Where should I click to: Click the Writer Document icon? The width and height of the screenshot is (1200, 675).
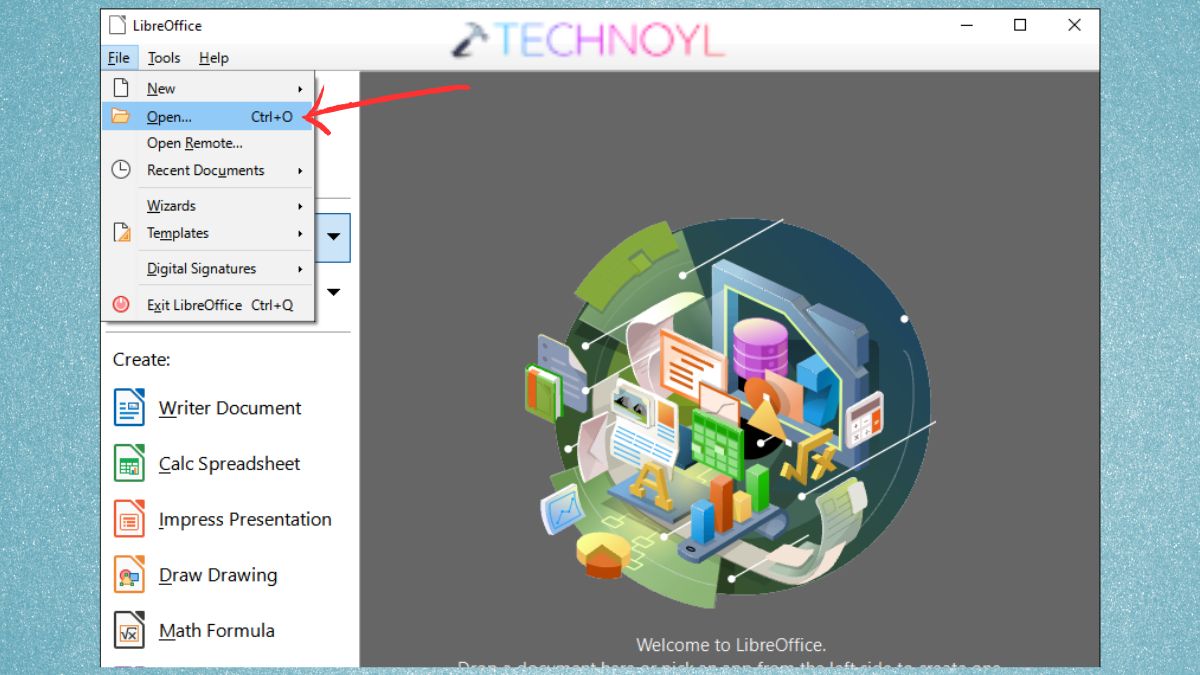click(x=129, y=408)
